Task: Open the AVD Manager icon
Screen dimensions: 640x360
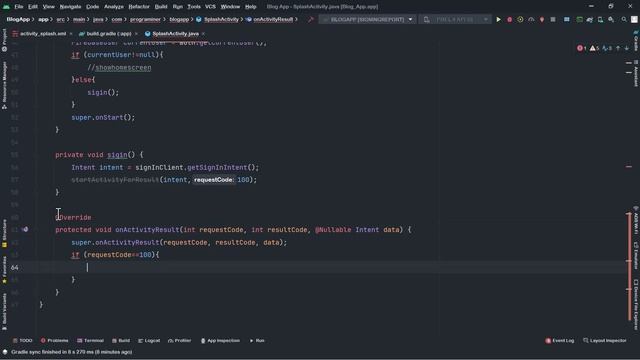Action: [600, 19]
